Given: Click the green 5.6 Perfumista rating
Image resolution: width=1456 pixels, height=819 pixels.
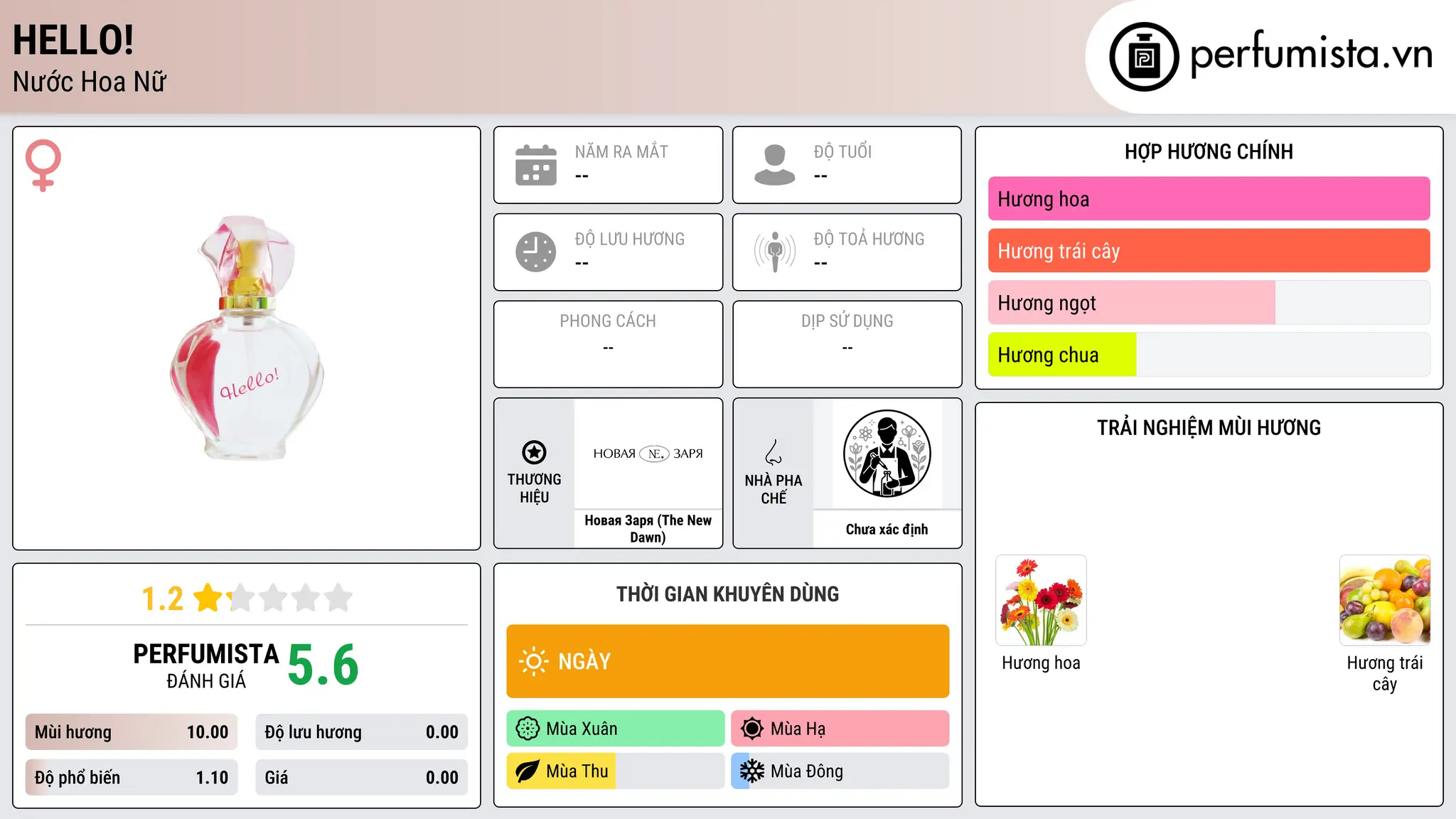Looking at the screenshot, I should click(323, 665).
